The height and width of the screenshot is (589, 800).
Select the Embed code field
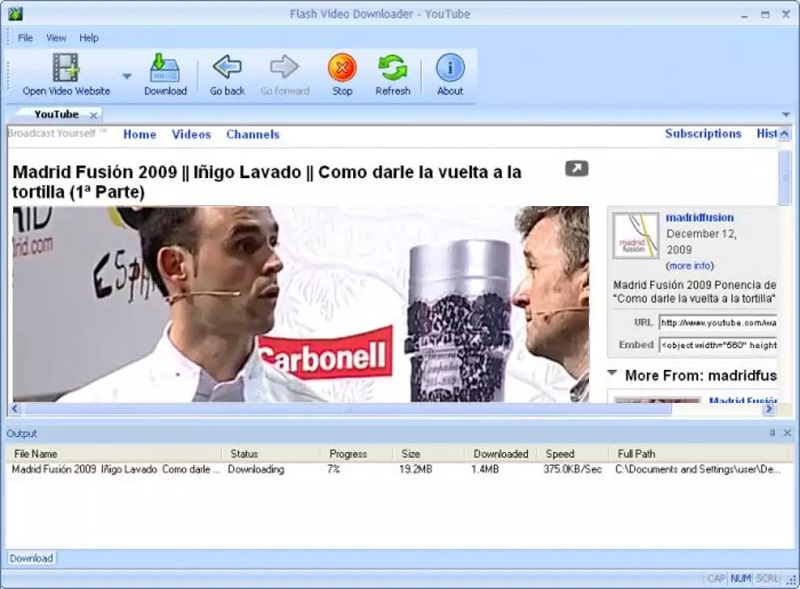718,345
